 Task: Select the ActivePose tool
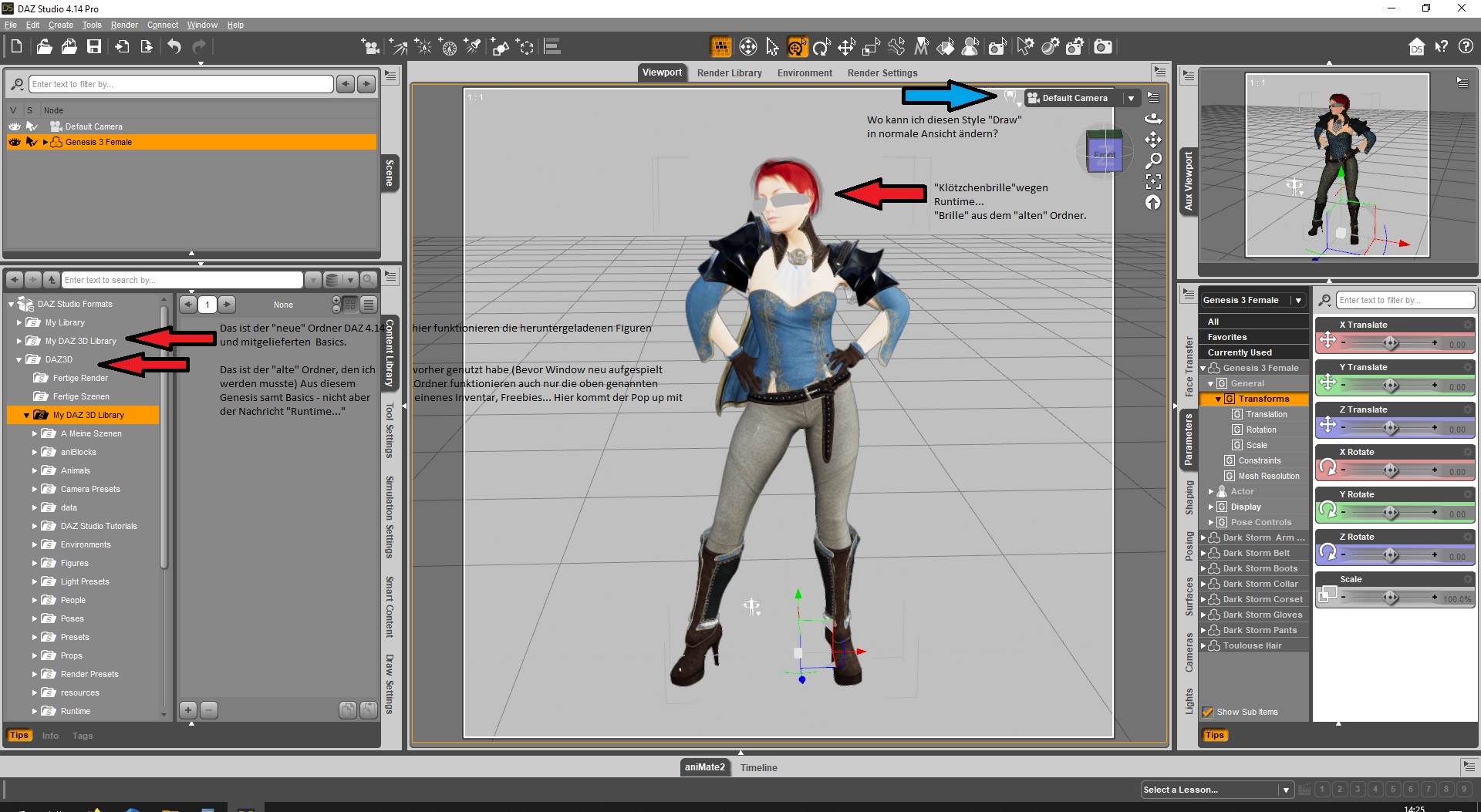coord(896,47)
